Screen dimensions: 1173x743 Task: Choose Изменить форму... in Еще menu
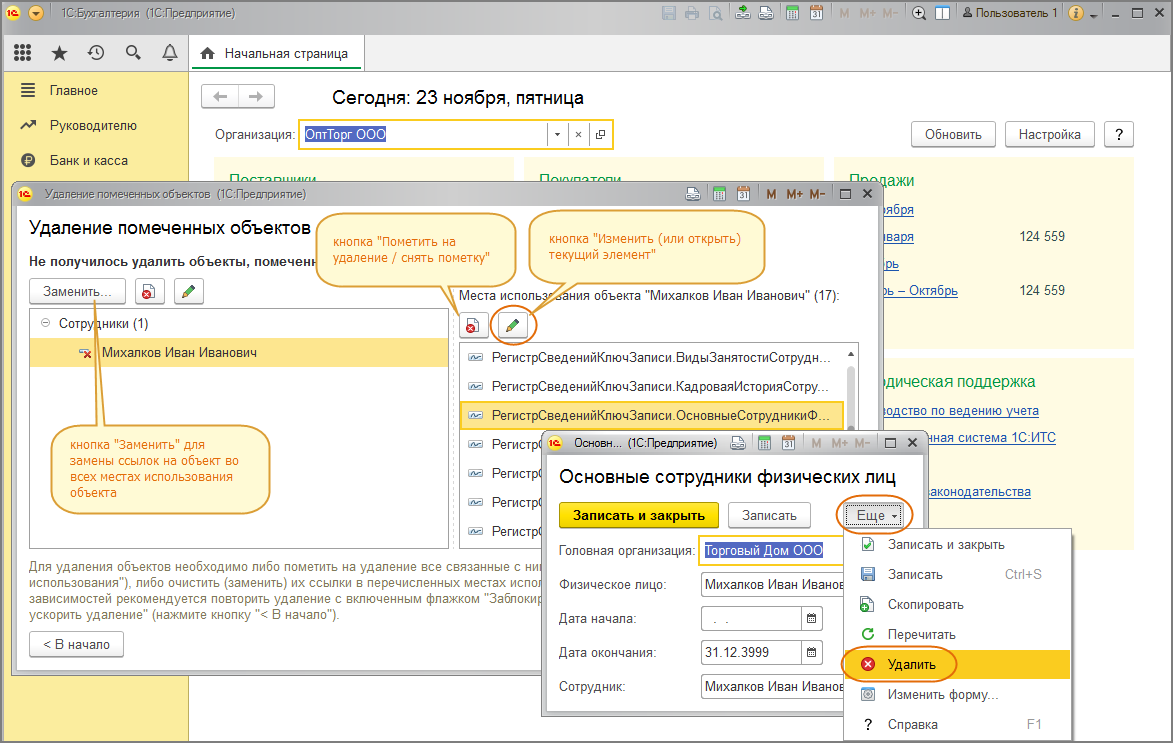[x=958, y=694]
